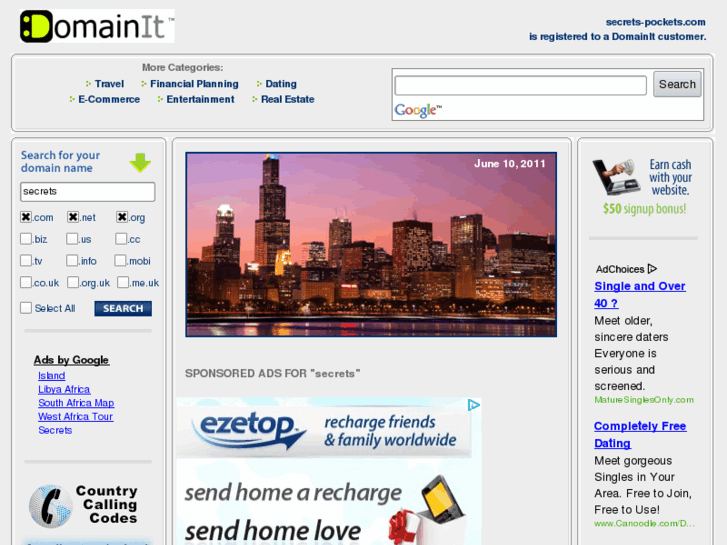Click the laptop cash icon
Viewport: 727px width, 545px height.
617,177
